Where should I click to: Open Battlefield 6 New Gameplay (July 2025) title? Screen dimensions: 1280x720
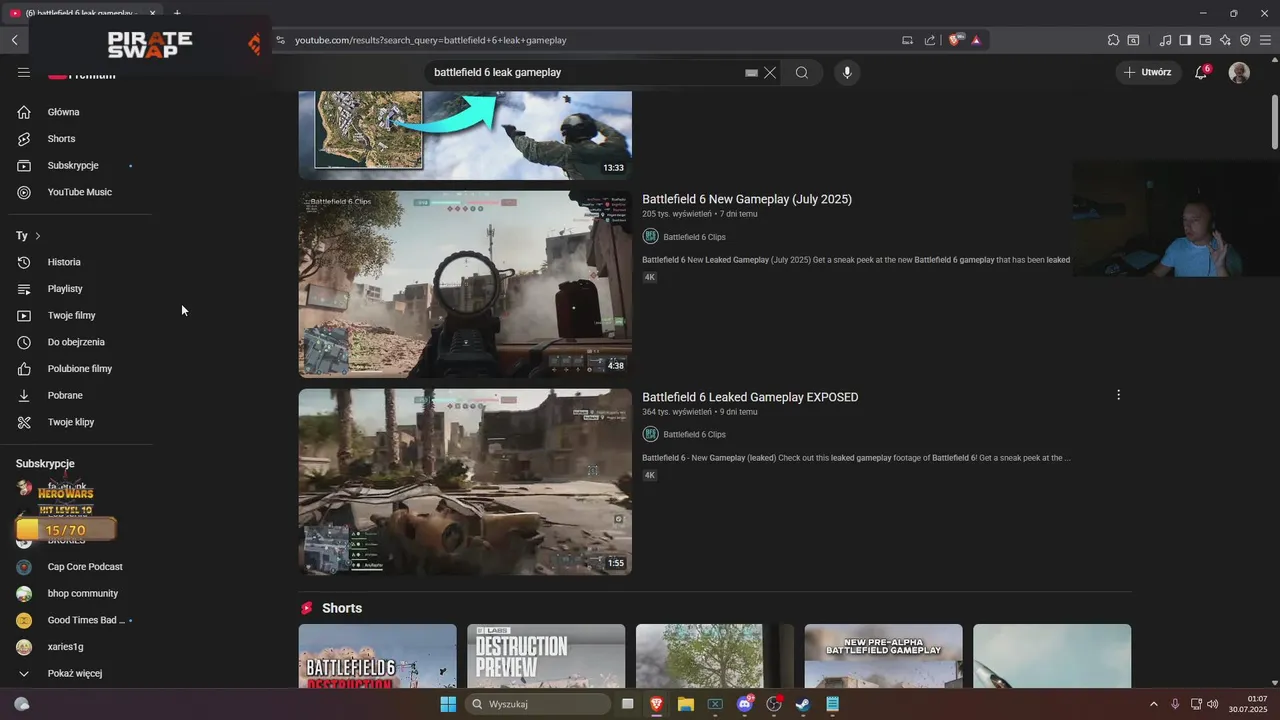pos(747,199)
